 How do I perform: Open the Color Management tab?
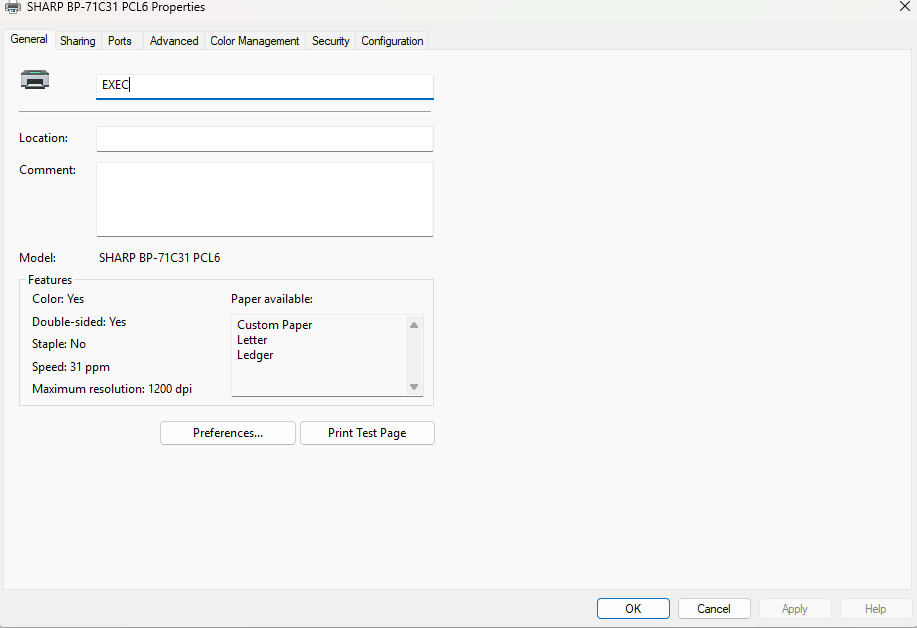tap(255, 41)
